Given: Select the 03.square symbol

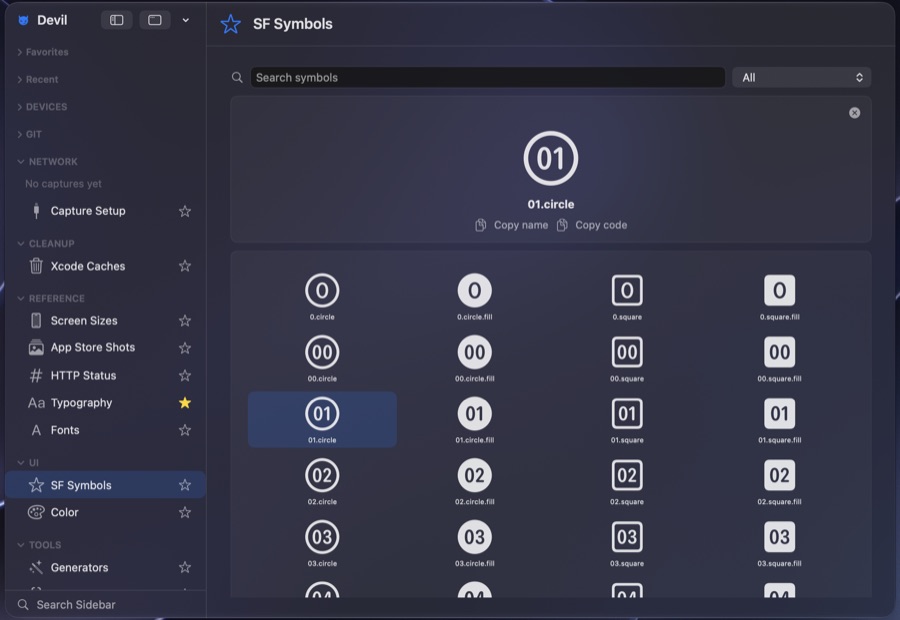Looking at the screenshot, I should click(x=627, y=543).
